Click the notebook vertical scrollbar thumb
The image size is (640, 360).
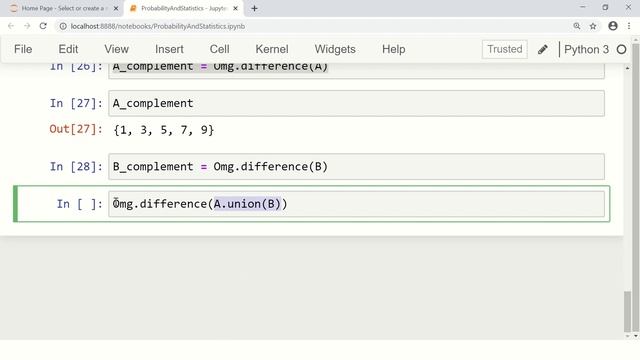pyautogui.click(x=627, y=311)
